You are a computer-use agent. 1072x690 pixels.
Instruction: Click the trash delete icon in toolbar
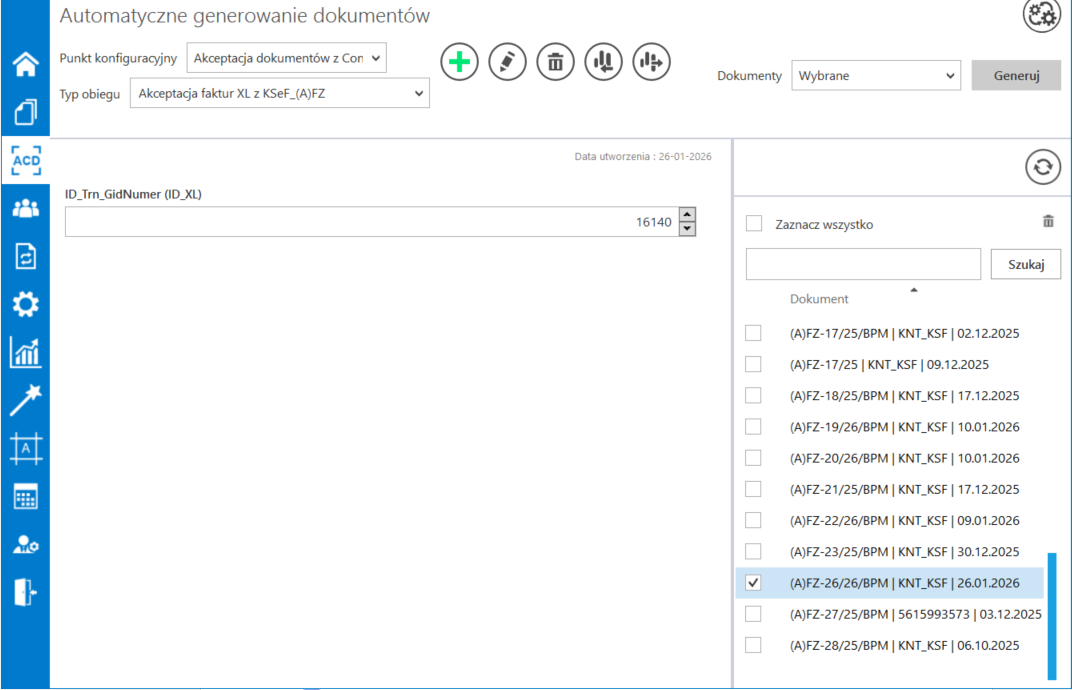(x=555, y=62)
